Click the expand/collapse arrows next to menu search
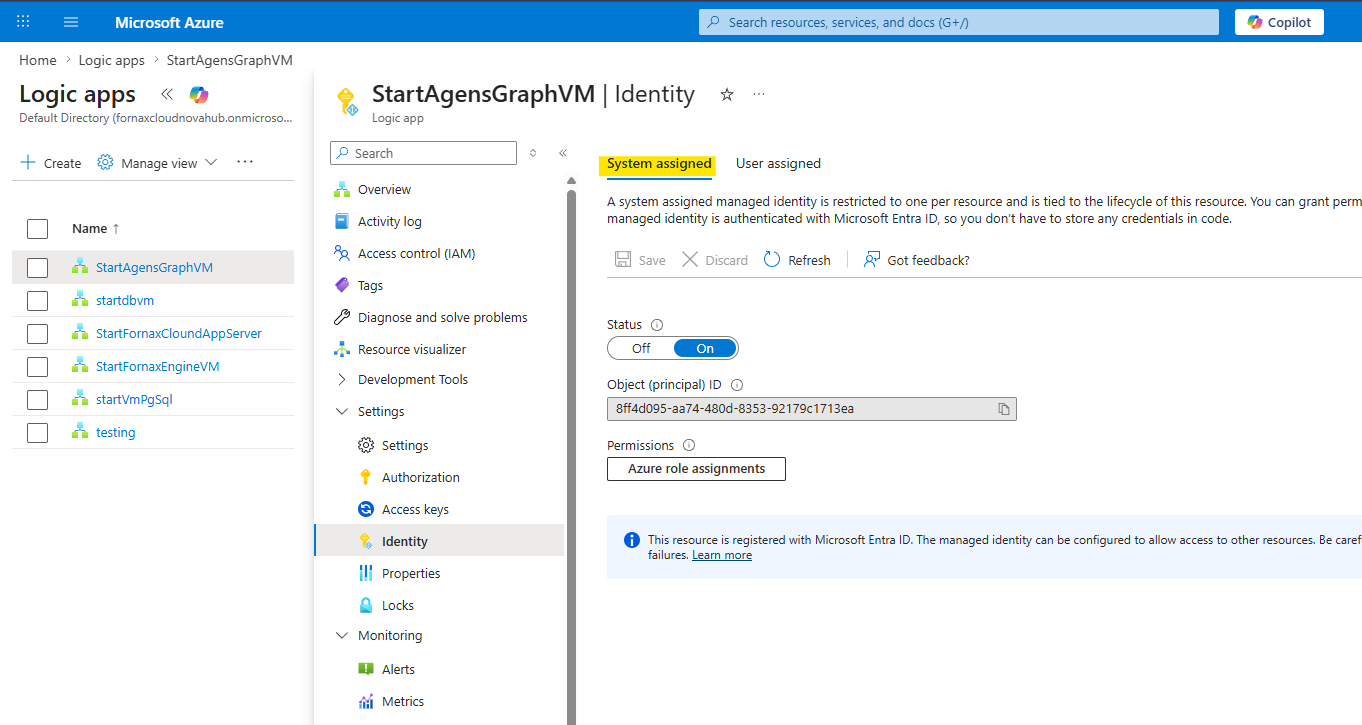 click(x=533, y=153)
